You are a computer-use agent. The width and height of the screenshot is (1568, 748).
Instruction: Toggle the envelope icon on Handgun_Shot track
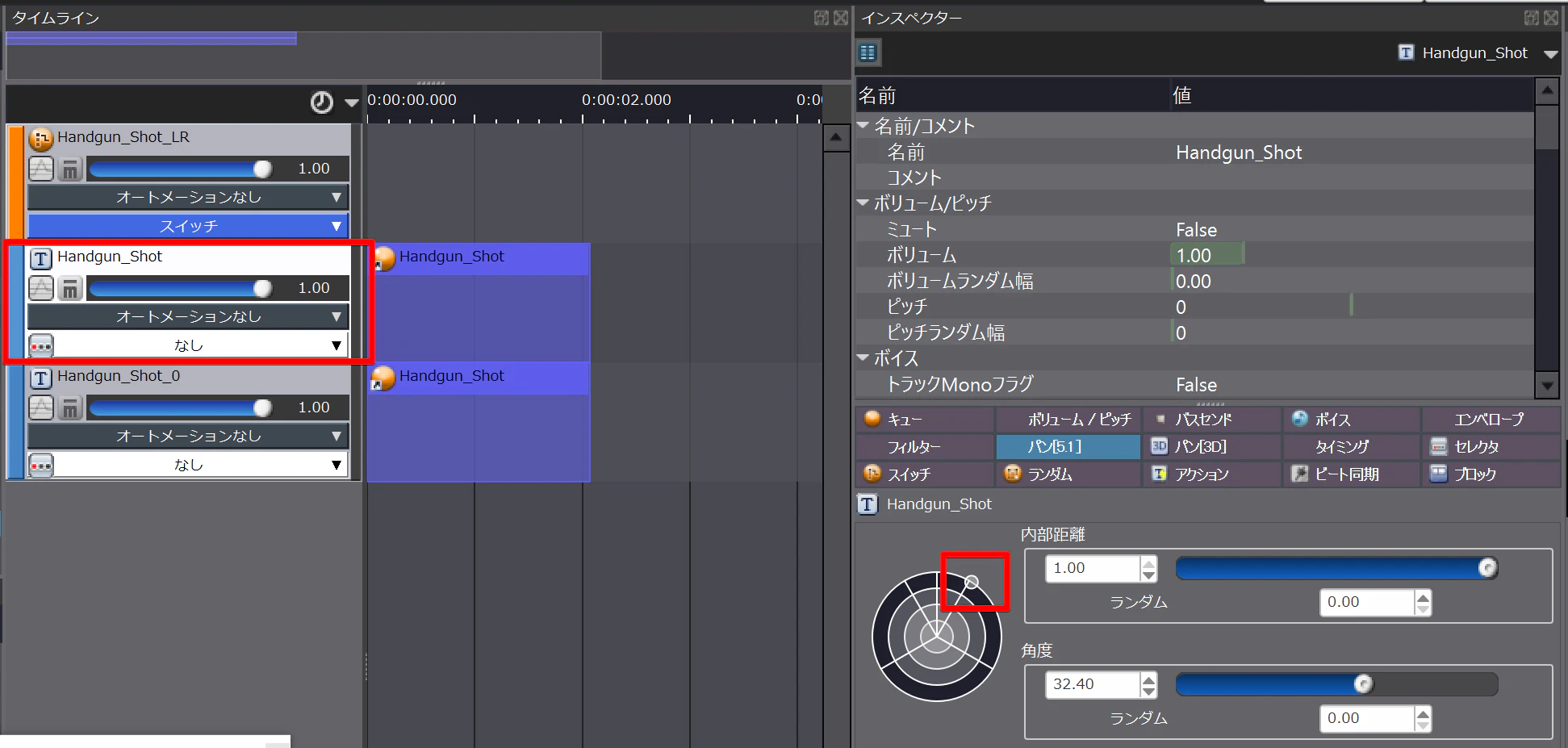point(41,288)
